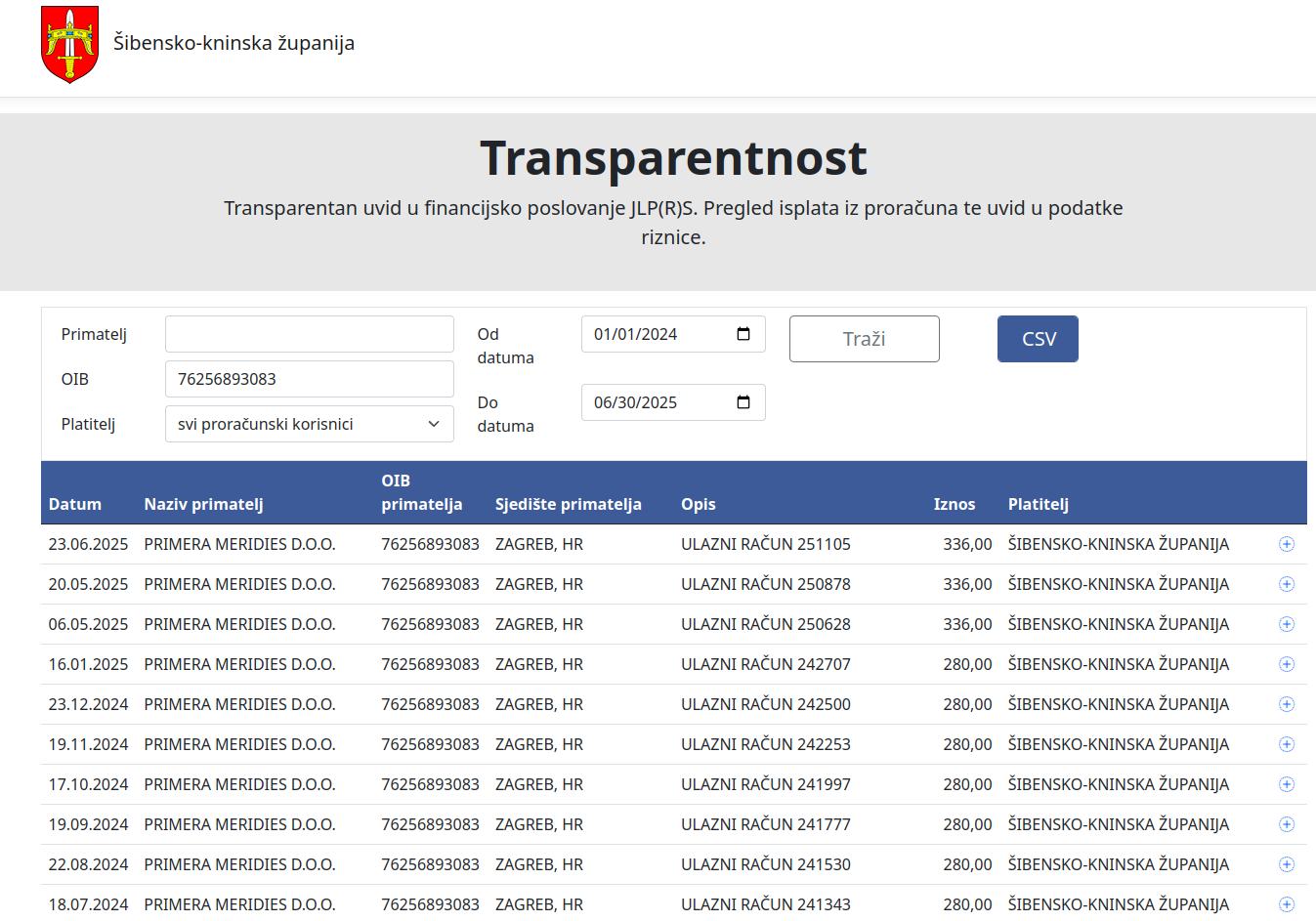This screenshot has width=1316, height=921.
Task: Click the Iznos column header
Action: click(x=954, y=504)
